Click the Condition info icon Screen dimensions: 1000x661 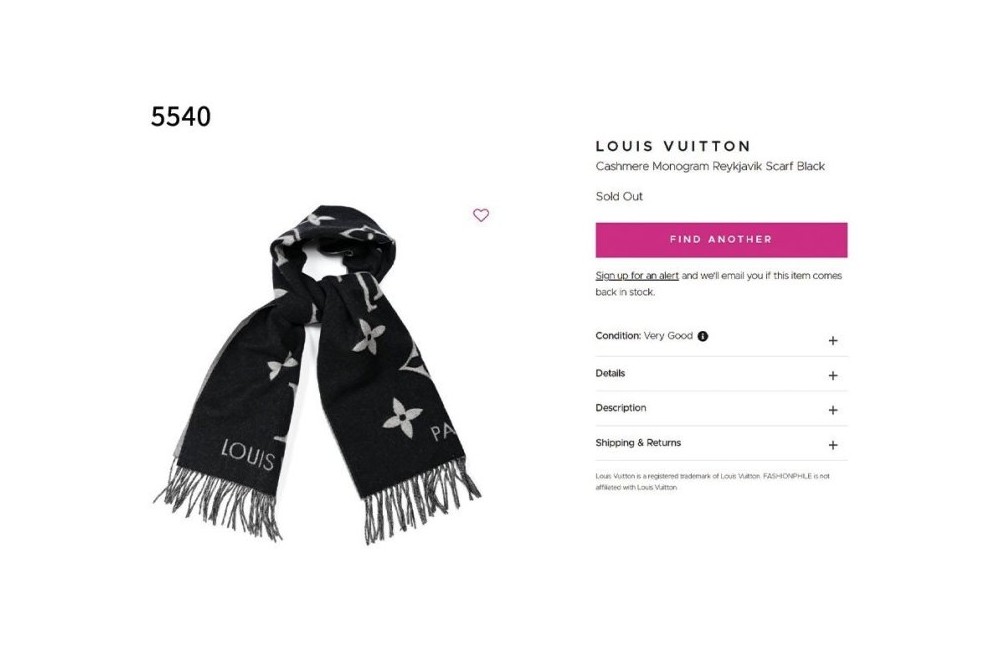click(x=703, y=336)
